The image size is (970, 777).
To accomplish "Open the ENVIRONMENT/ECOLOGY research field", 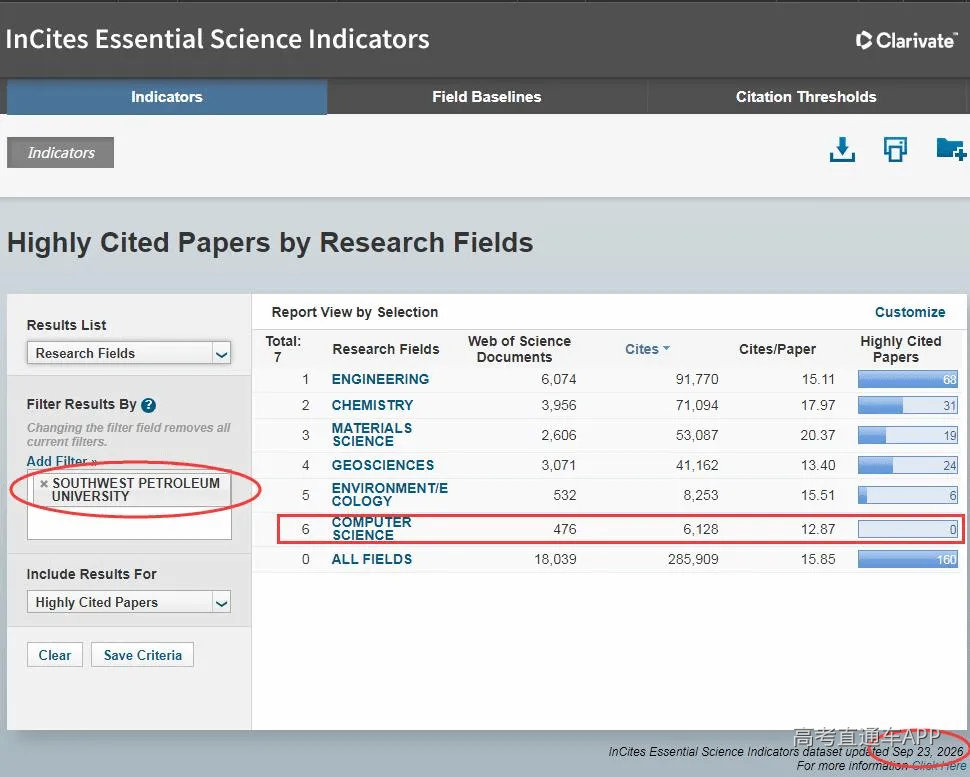I will pos(390,494).
